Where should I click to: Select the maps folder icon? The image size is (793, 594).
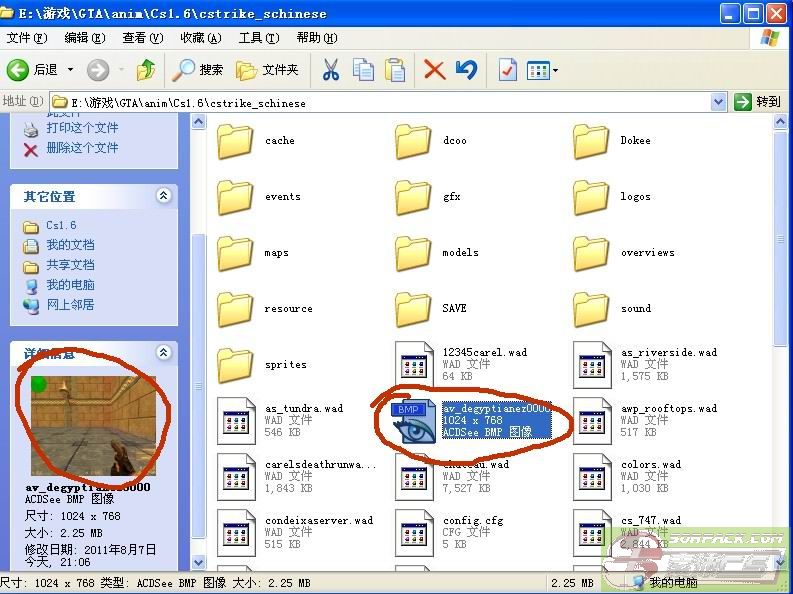pyautogui.click(x=235, y=253)
